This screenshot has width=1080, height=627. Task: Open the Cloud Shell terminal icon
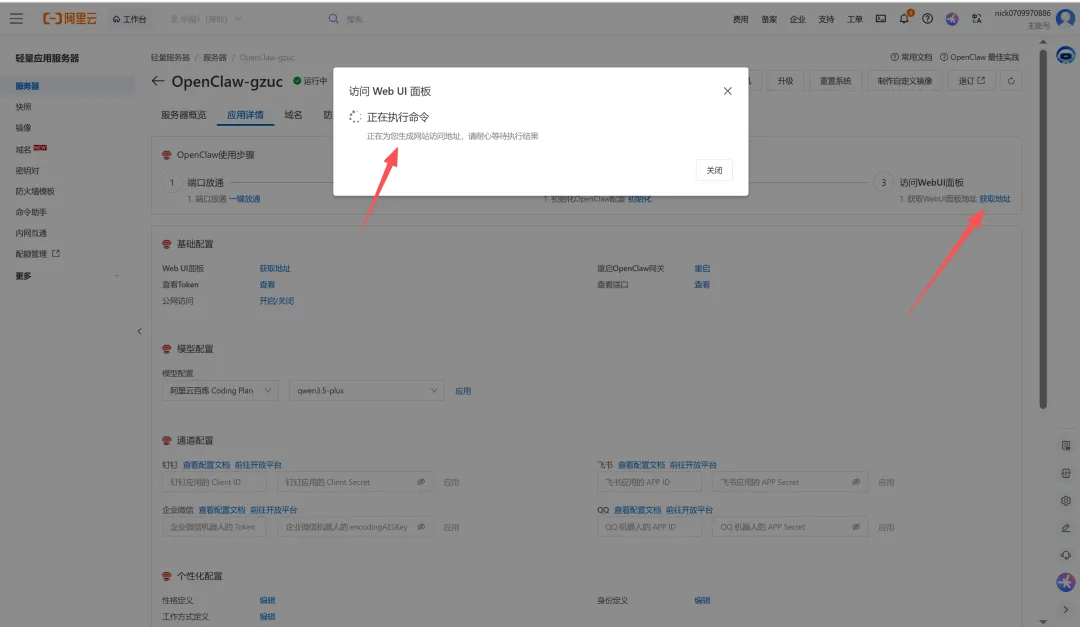click(x=881, y=19)
